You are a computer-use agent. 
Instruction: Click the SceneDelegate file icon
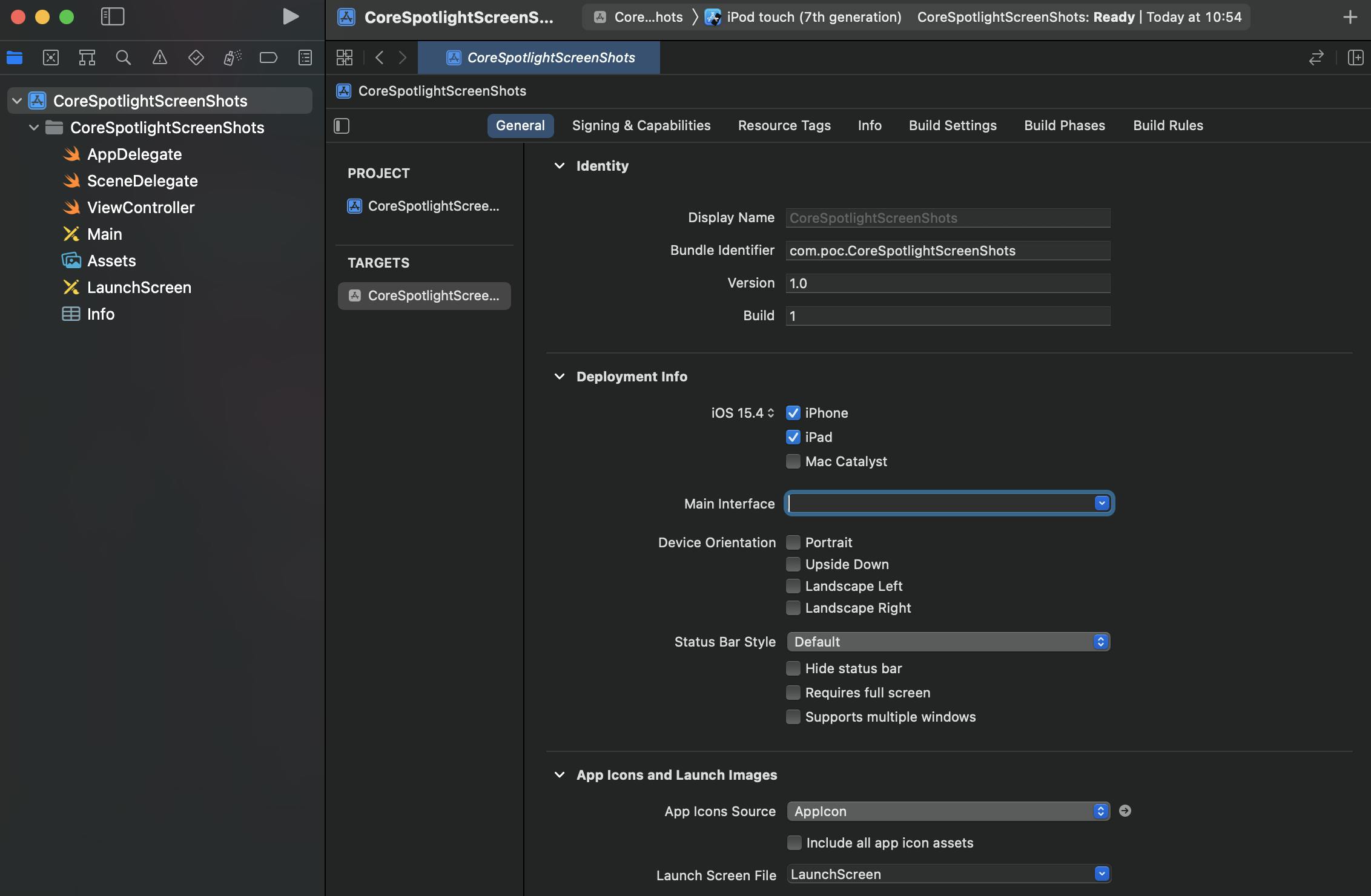71,181
